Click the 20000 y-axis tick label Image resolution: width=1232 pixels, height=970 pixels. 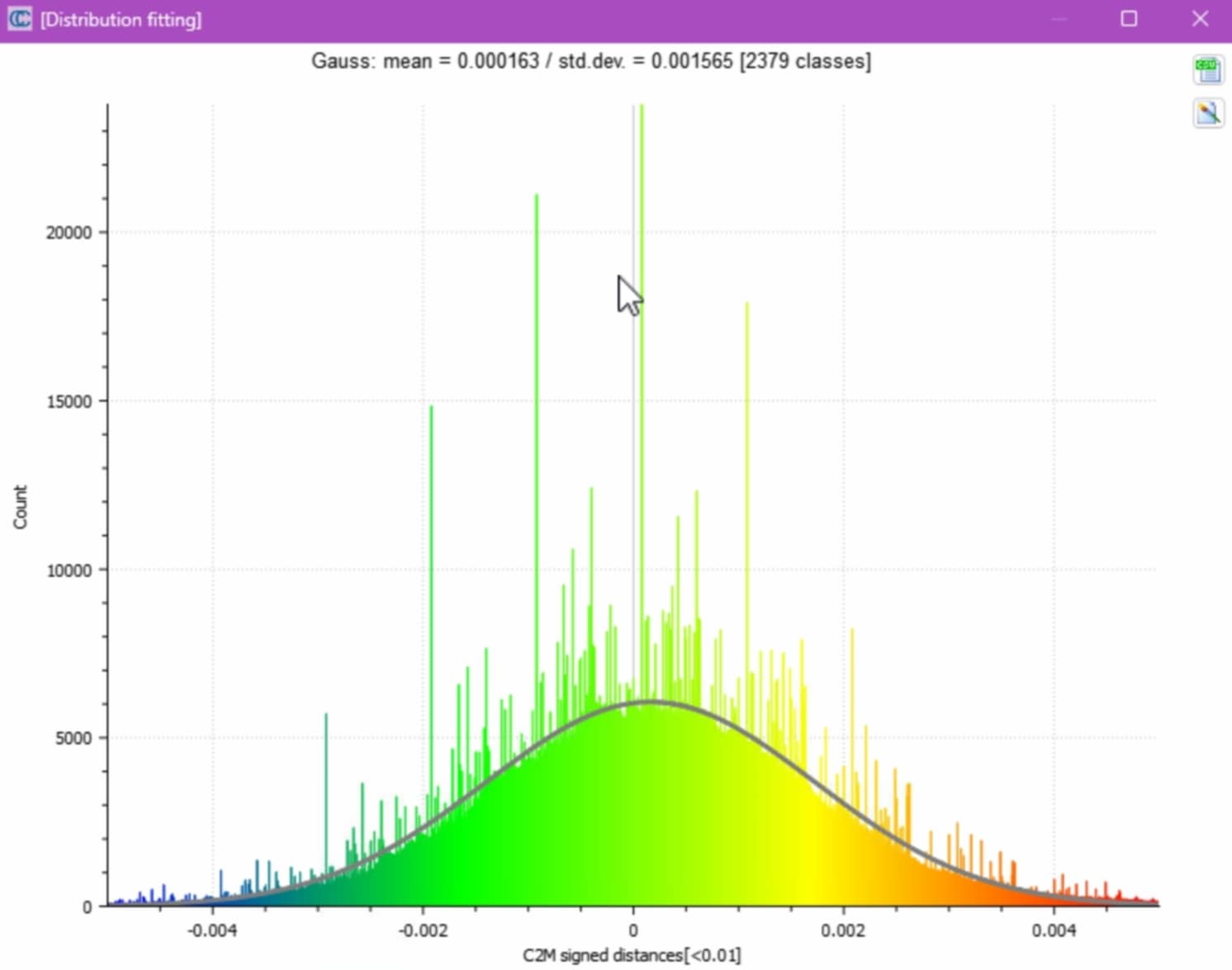coord(69,233)
